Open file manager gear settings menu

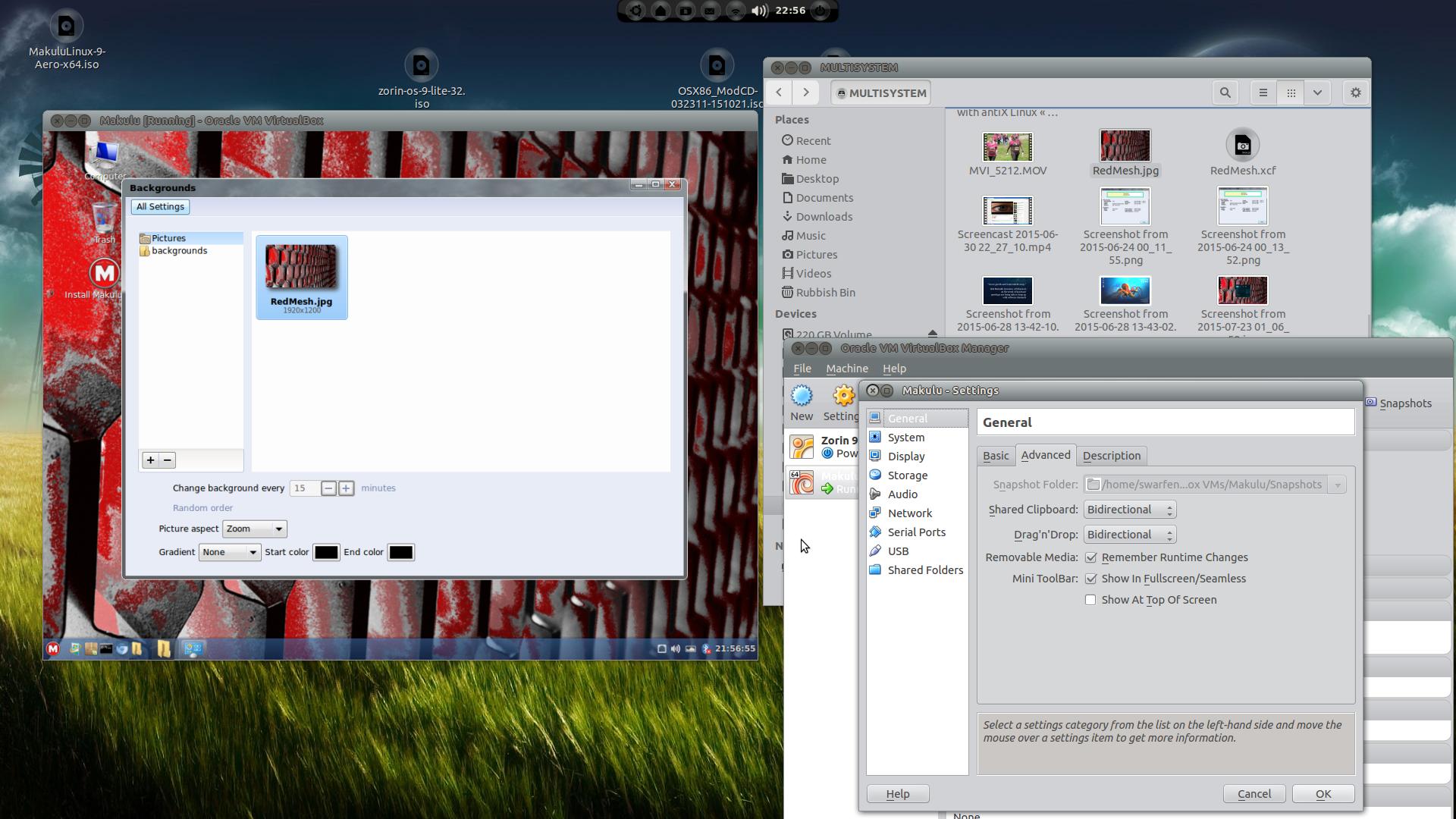click(1355, 93)
